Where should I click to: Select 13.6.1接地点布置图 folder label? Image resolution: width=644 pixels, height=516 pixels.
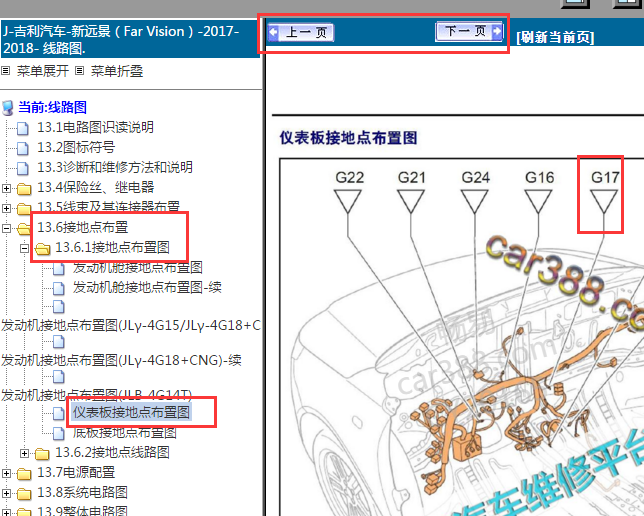112,247
